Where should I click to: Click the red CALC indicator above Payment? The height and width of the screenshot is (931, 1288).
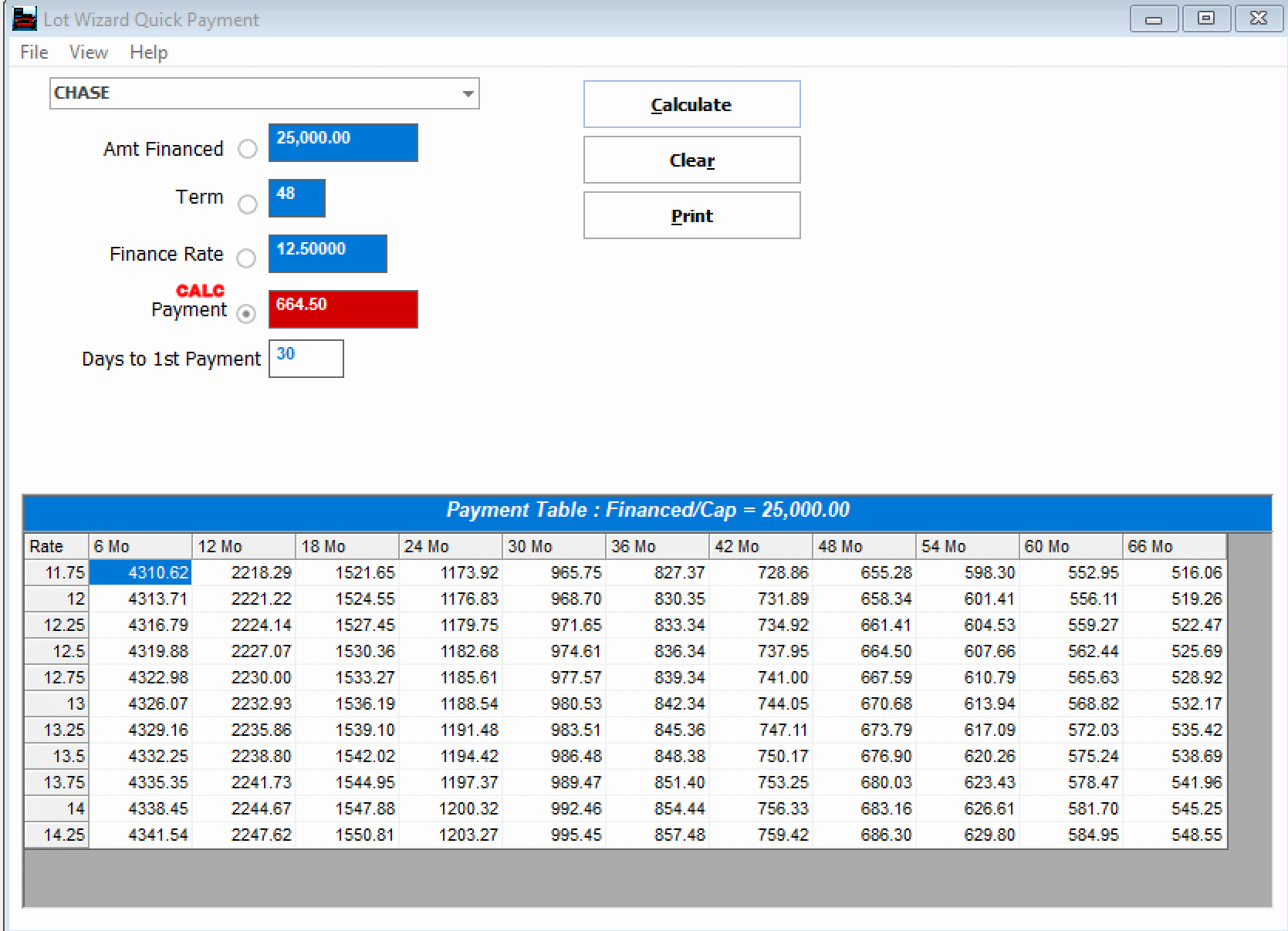coord(199,291)
